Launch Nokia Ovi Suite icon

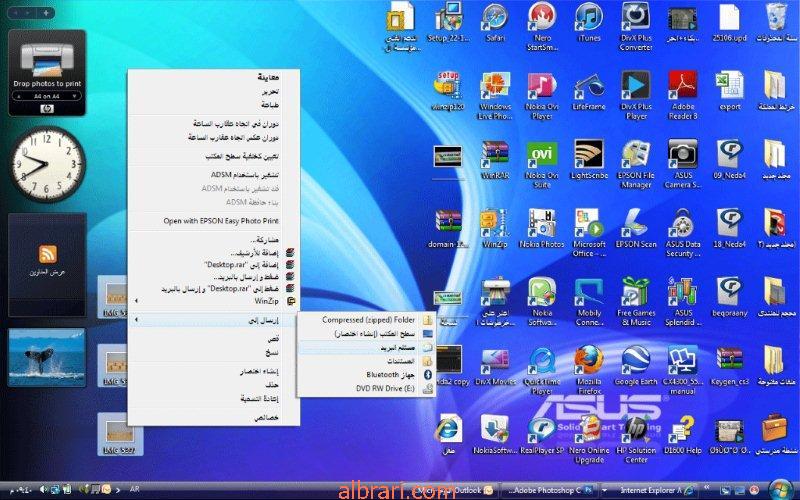[x=542, y=164]
